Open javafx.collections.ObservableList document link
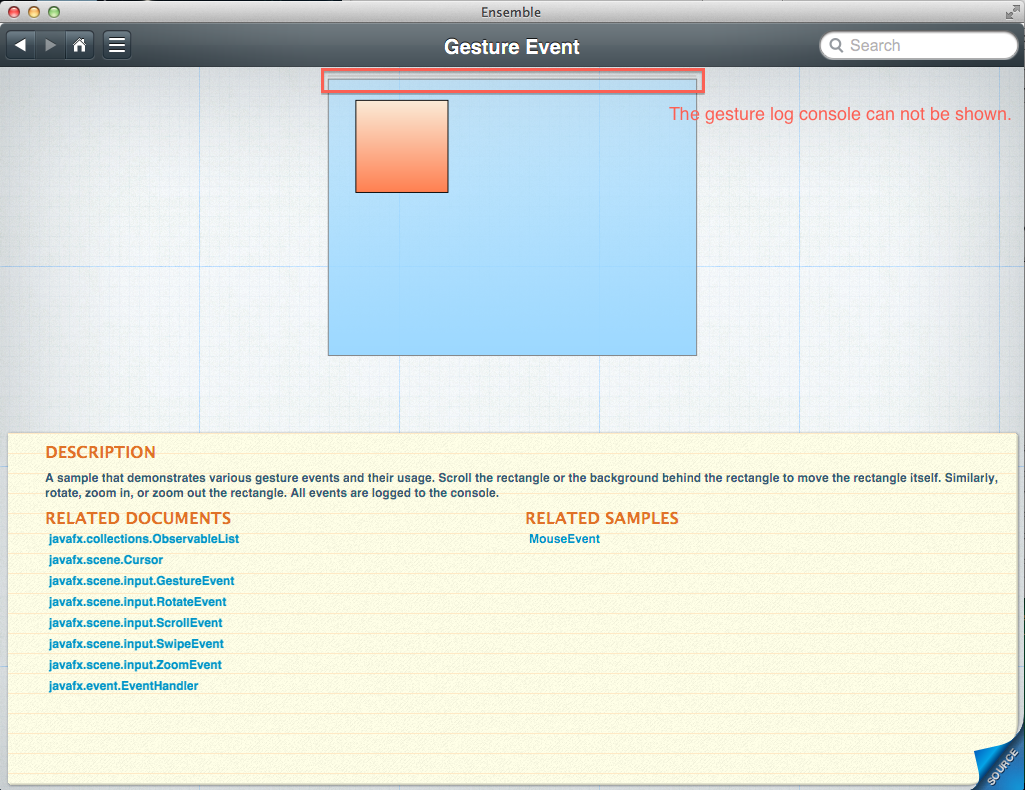Screen dimensions: 1025x790 (x=144, y=539)
